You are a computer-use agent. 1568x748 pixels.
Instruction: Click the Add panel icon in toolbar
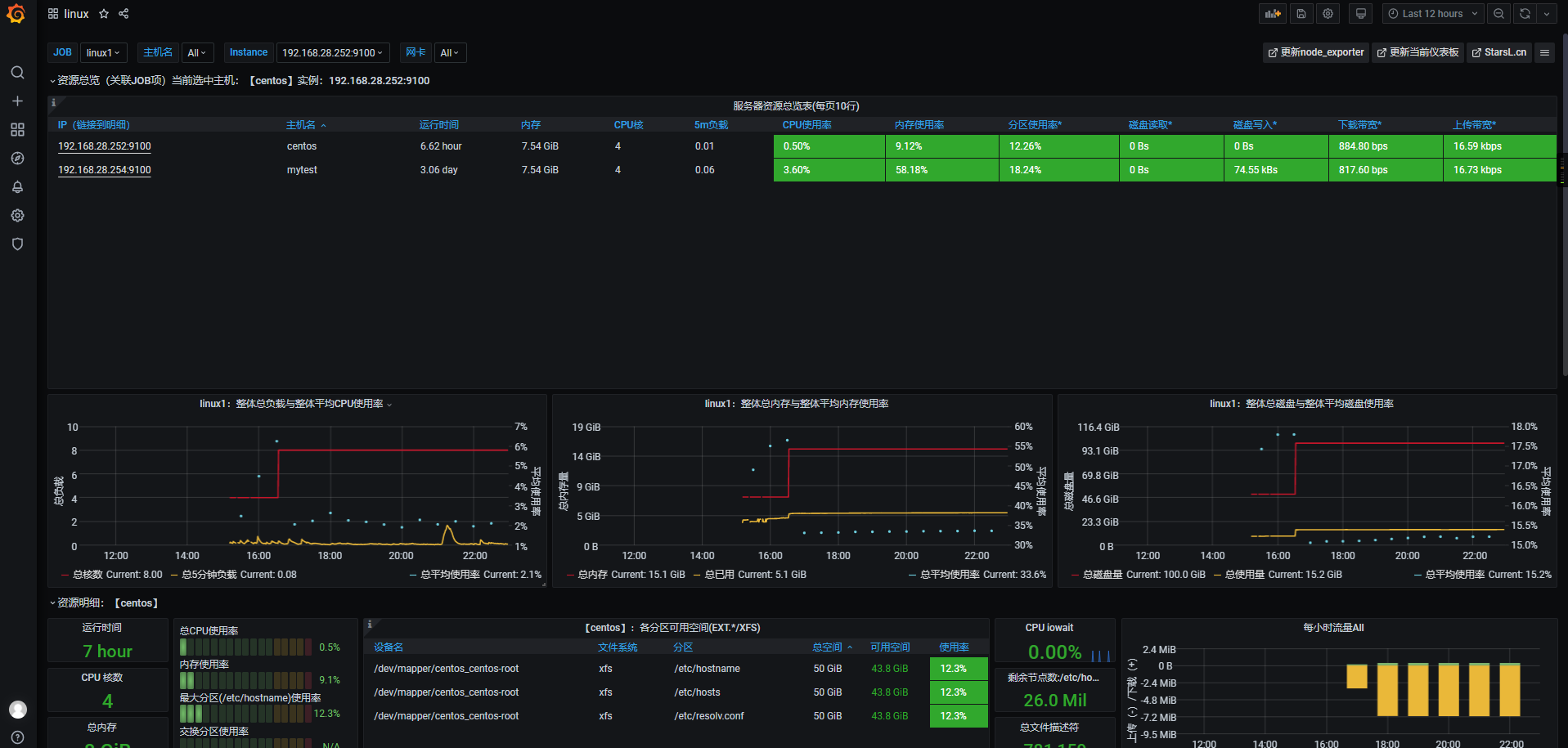pyautogui.click(x=1273, y=14)
